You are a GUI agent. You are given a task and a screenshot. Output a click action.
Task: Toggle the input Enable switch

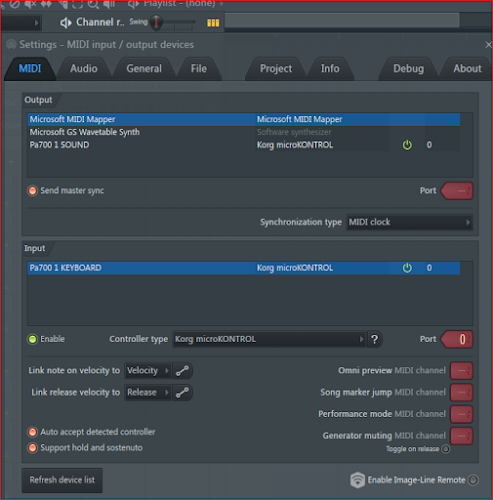(32, 339)
